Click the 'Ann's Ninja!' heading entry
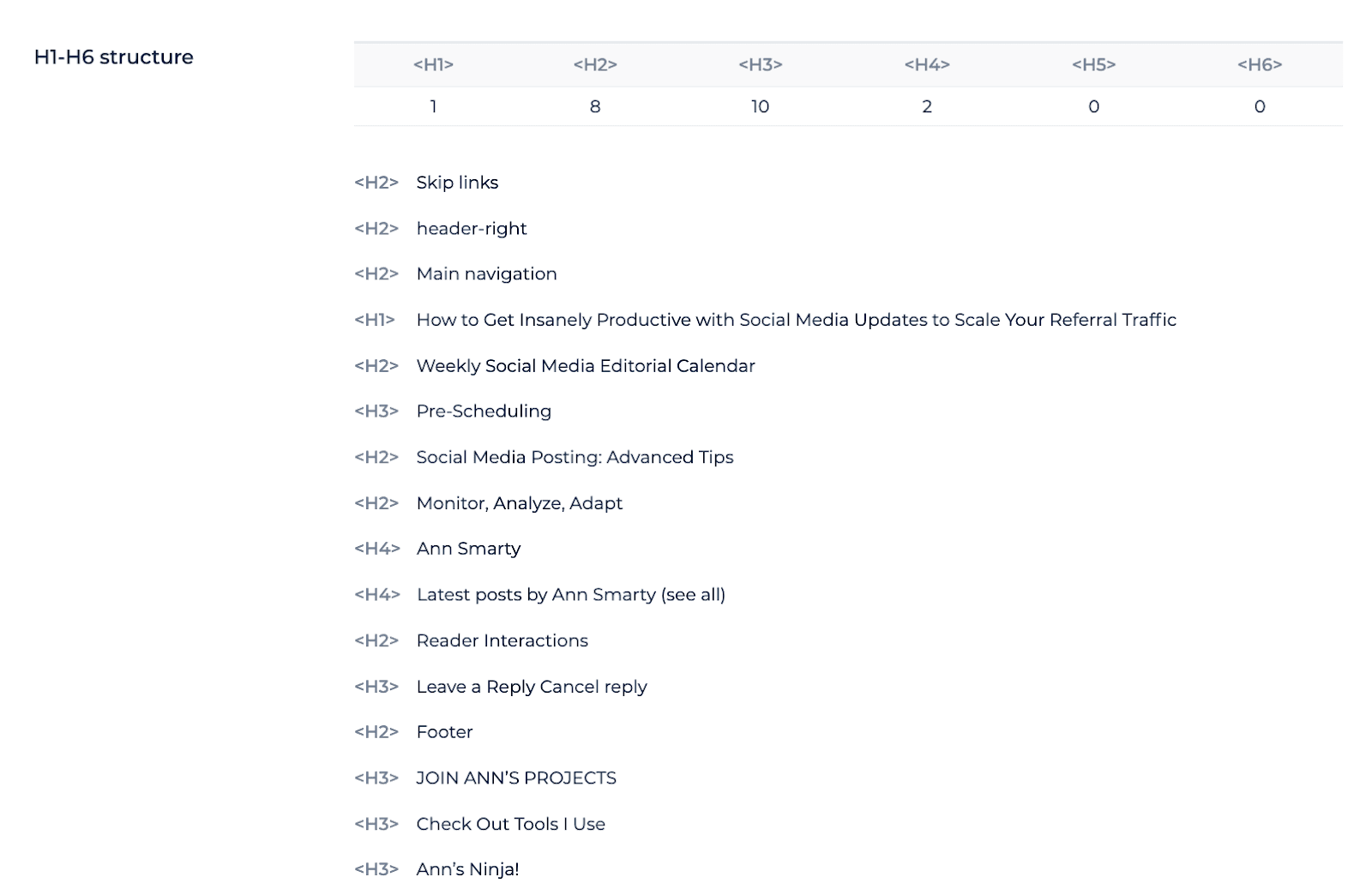This screenshot has height=889, width=1372. [x=467, y=869]
